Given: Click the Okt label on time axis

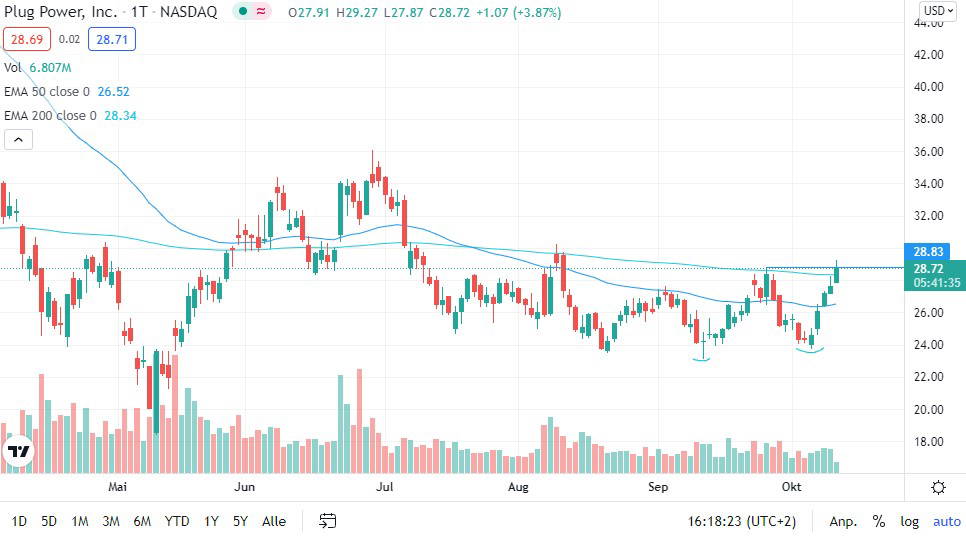Looking at the screenshot, I should (x=791, y=487).
